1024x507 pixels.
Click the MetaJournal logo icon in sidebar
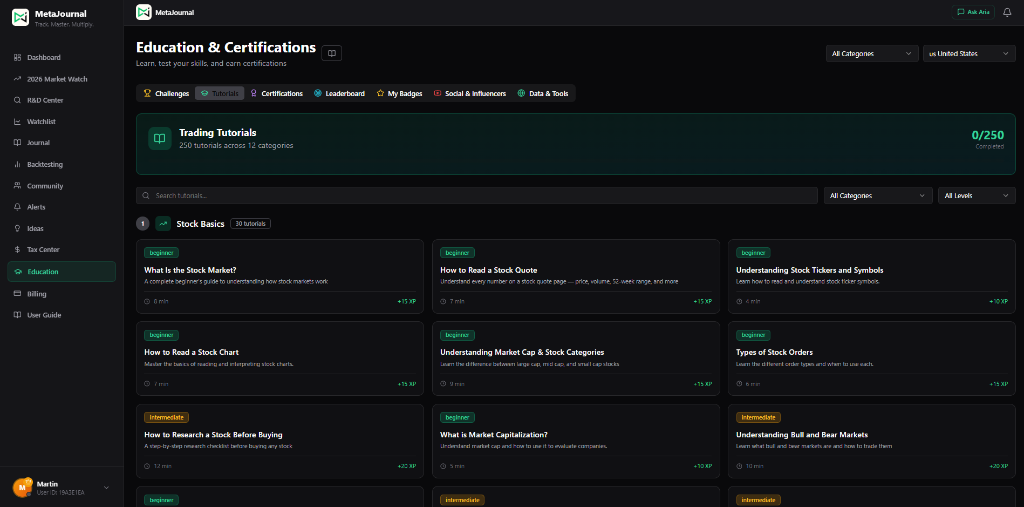(20, 18)
